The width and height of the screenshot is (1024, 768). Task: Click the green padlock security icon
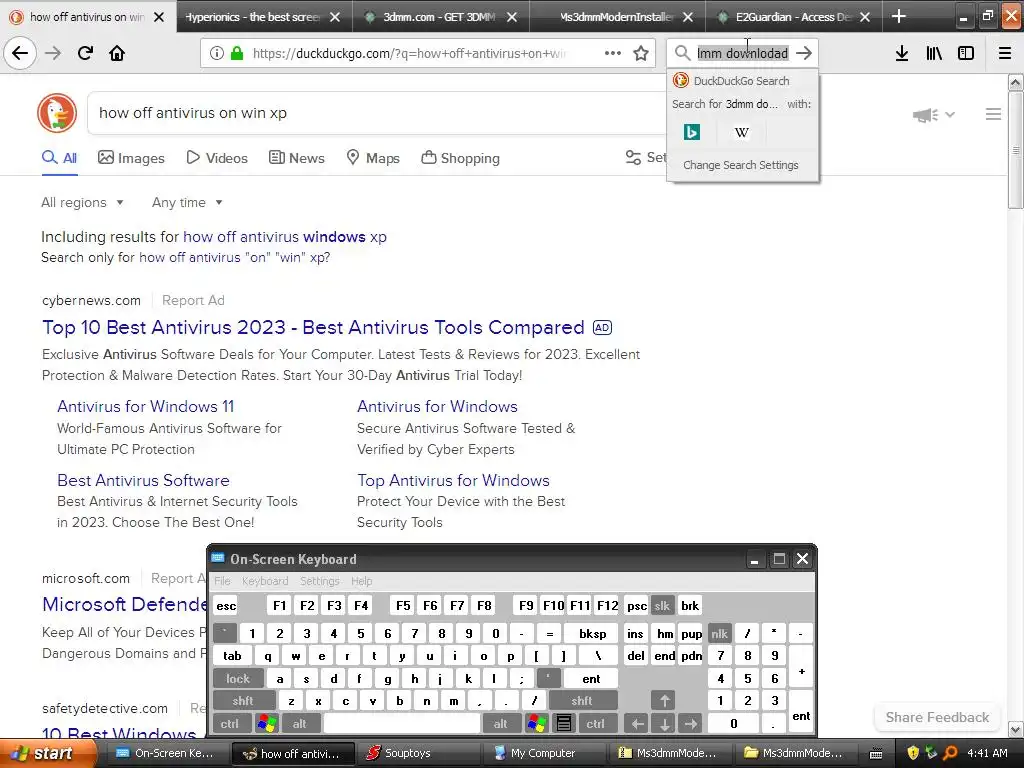(237, 53)
